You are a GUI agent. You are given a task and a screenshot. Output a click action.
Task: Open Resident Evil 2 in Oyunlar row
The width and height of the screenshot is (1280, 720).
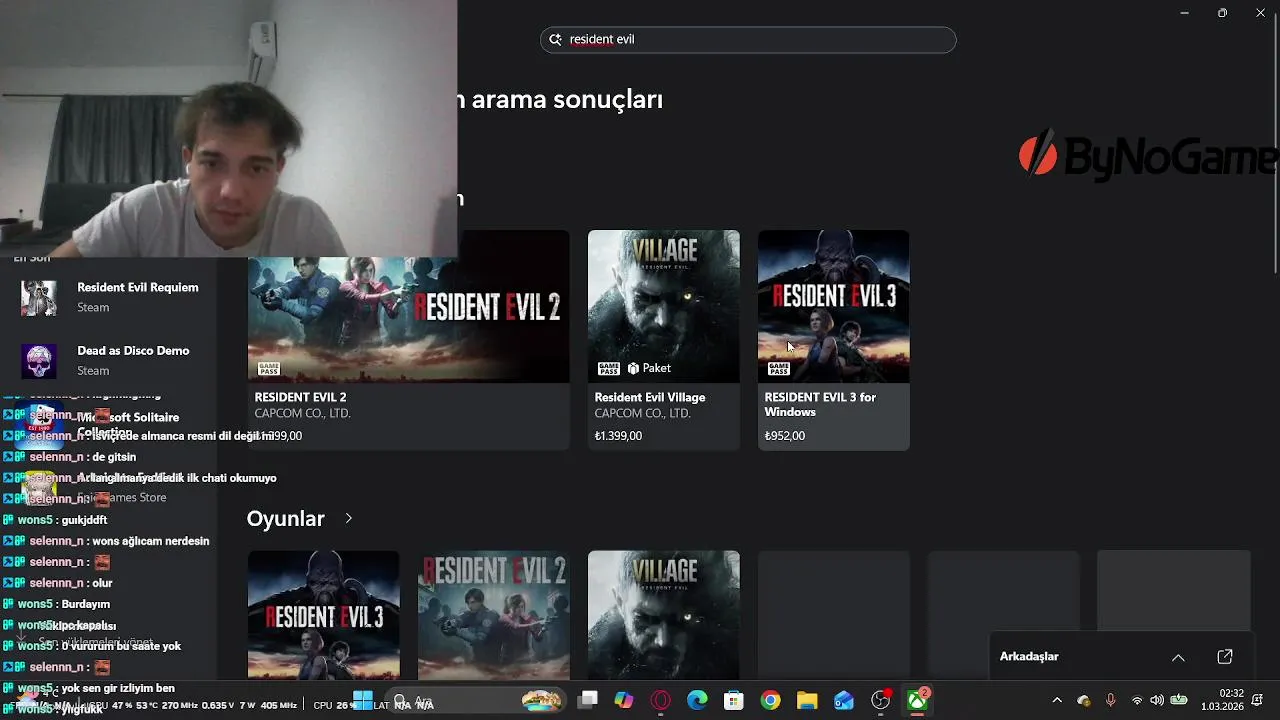coord(494,615)
